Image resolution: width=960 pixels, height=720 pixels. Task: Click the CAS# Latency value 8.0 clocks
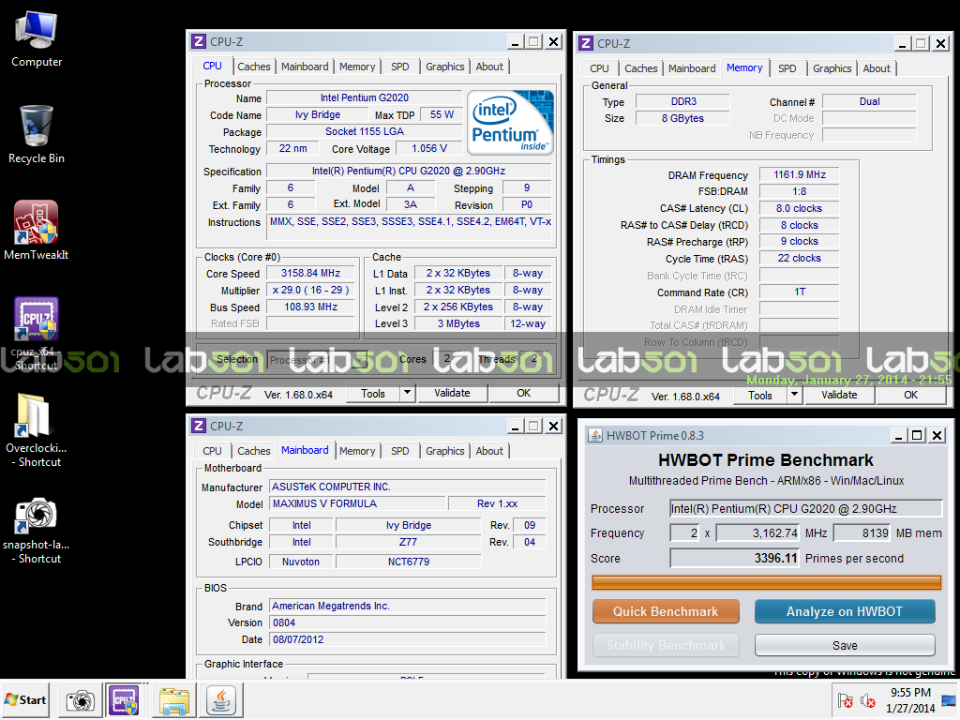[x=799, y=209]
